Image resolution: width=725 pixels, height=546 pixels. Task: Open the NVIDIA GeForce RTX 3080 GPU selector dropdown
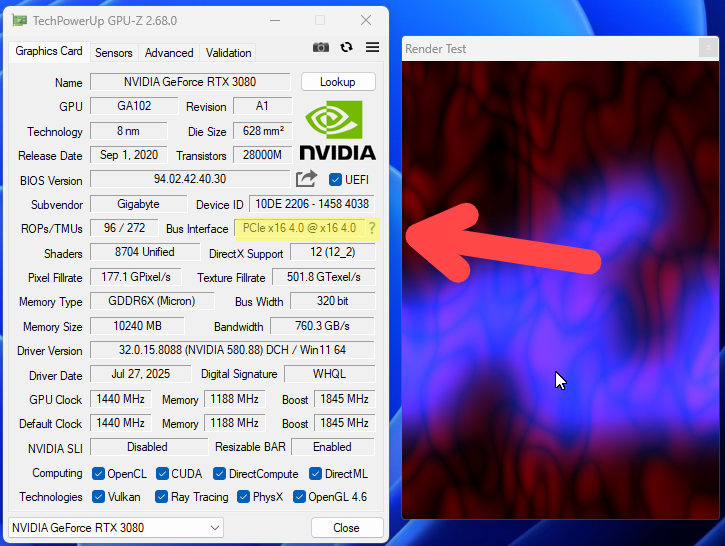click(x=116, y=528)
